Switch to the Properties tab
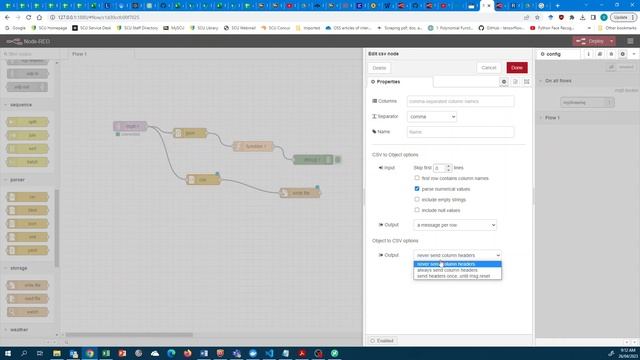Screen dimensions: 640x360 (x=400, y=82)
